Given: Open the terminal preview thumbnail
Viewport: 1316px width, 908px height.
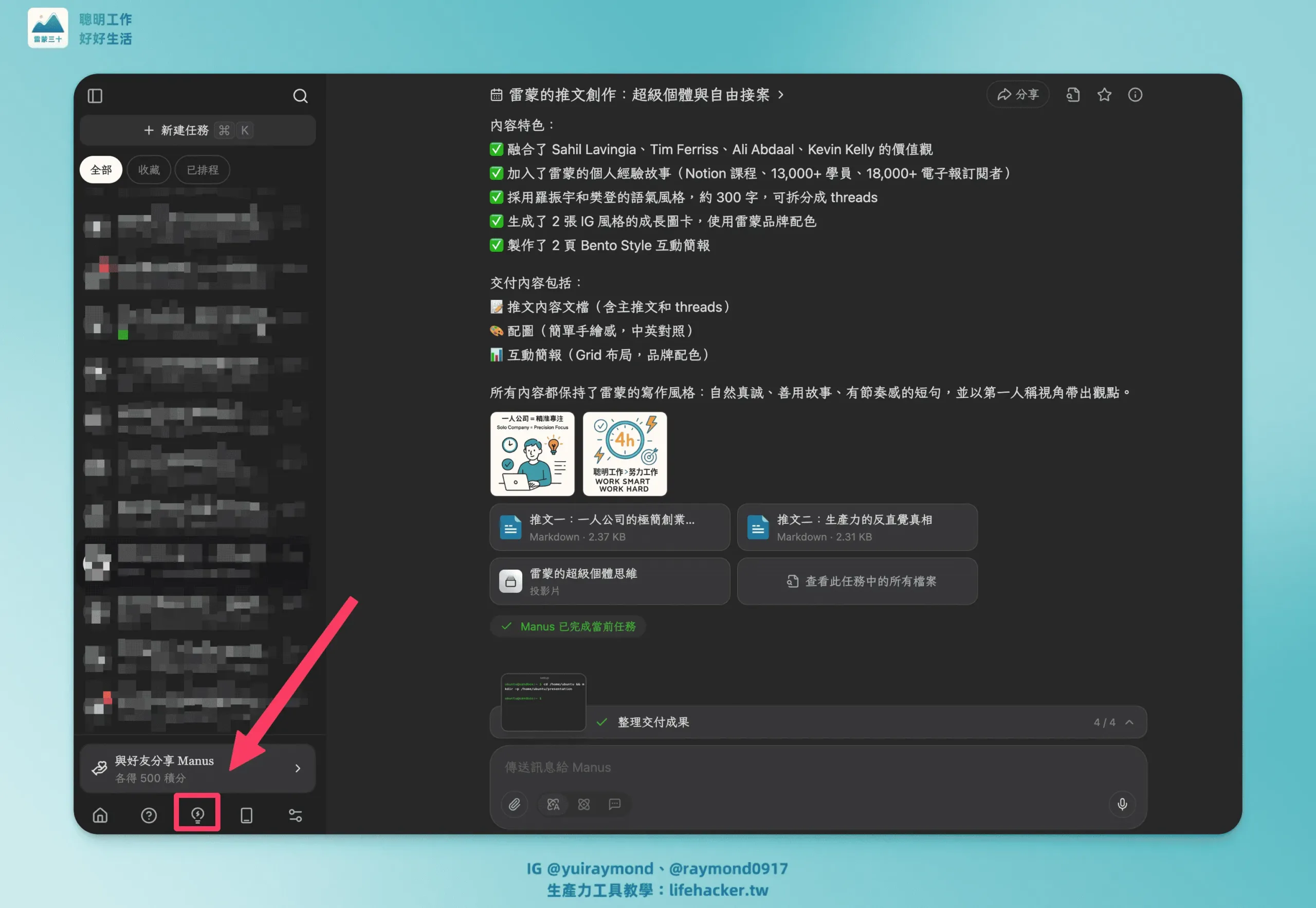Looking at the screenshot, I should point(543,702).
